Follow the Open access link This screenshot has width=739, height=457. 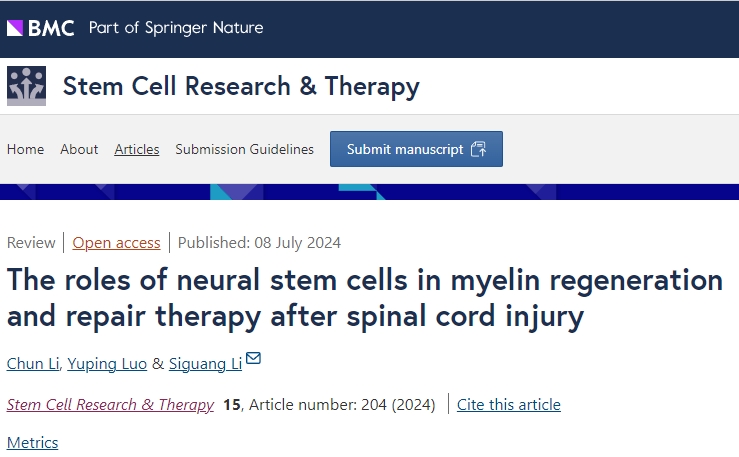point(116,242)
